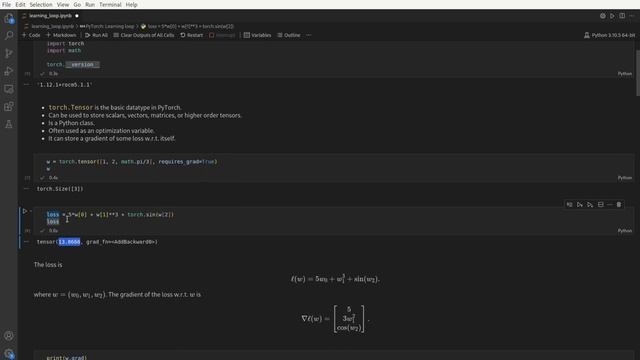Open the File menu
Image resolution: width=640 pixels, height=360 pixels.
6,4
